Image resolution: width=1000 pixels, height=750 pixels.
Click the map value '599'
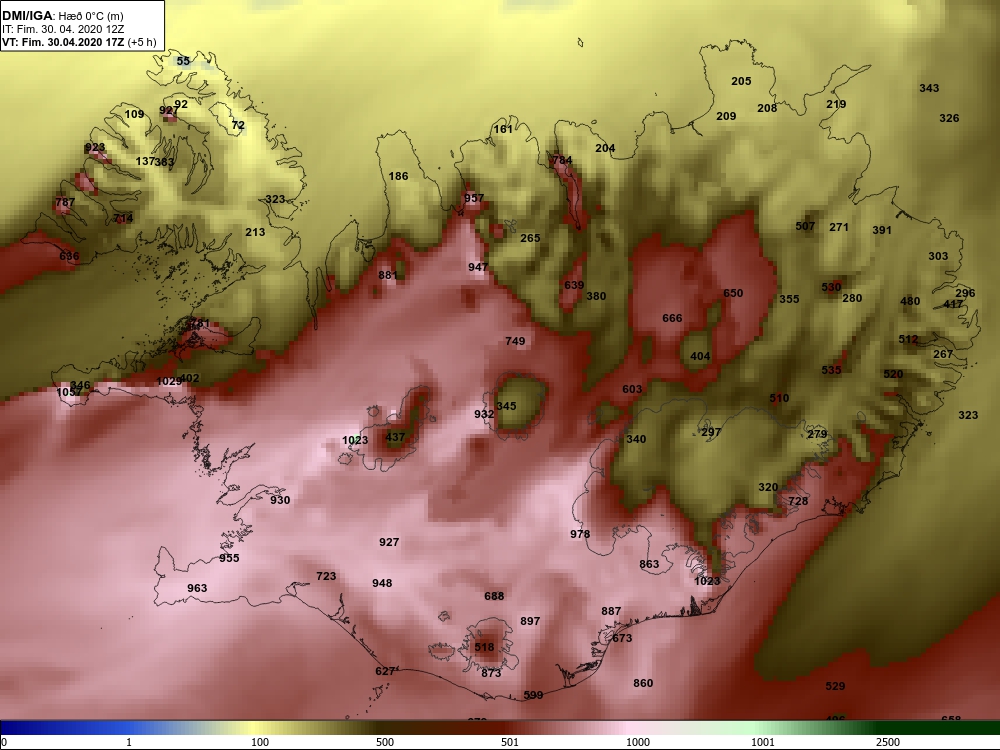(533, 695)
